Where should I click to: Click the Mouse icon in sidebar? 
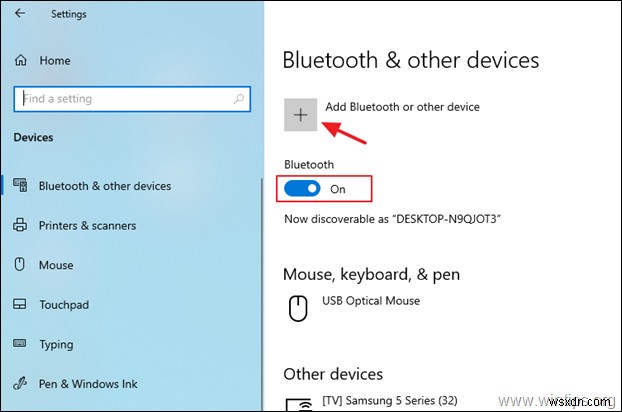19,265
